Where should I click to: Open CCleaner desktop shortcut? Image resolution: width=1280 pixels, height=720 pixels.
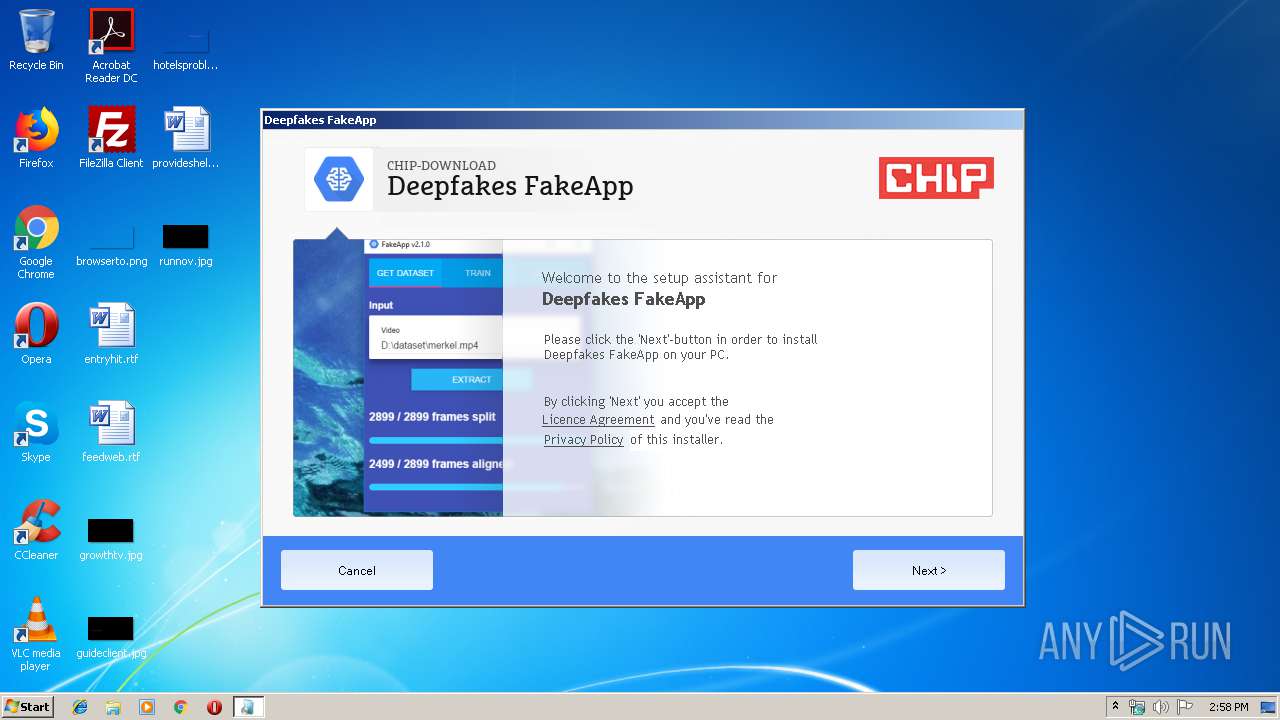(36, 530)
